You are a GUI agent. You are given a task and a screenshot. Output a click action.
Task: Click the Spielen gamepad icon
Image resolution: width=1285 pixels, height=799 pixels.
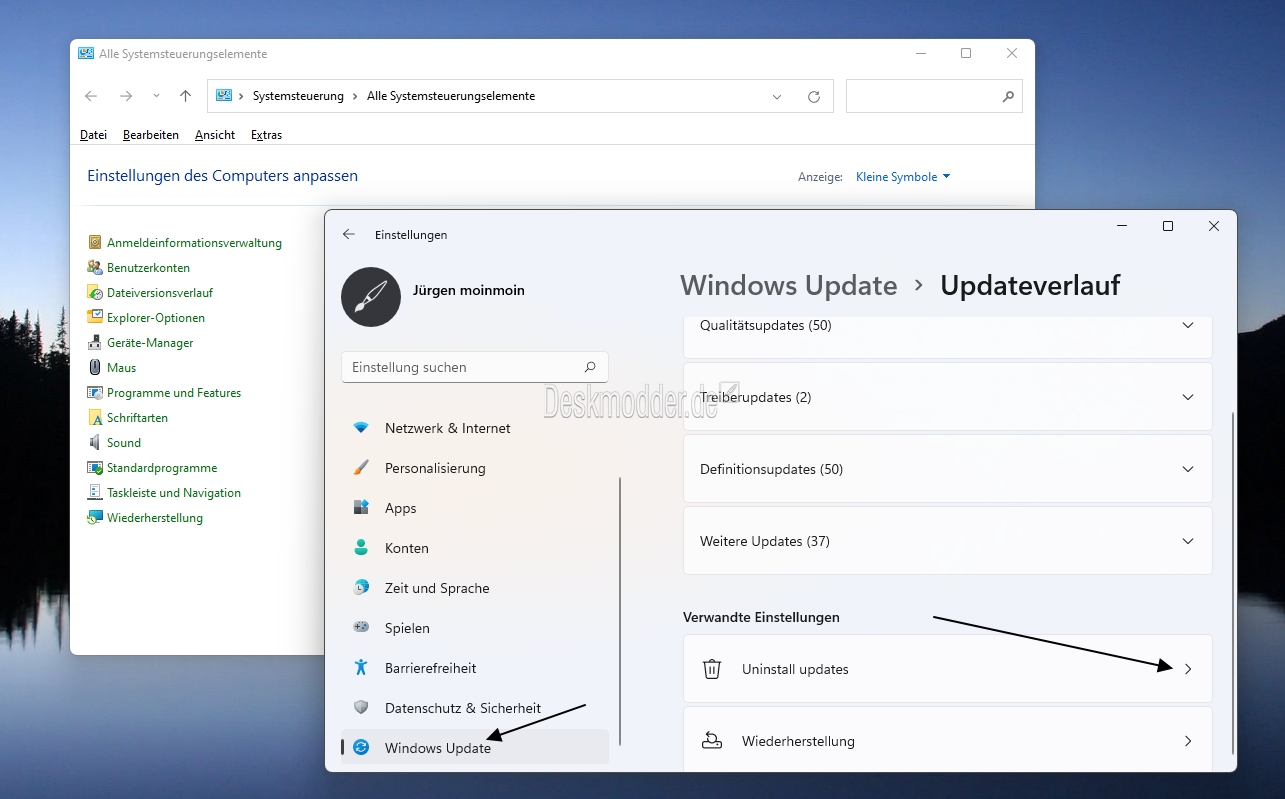point(361,628)
